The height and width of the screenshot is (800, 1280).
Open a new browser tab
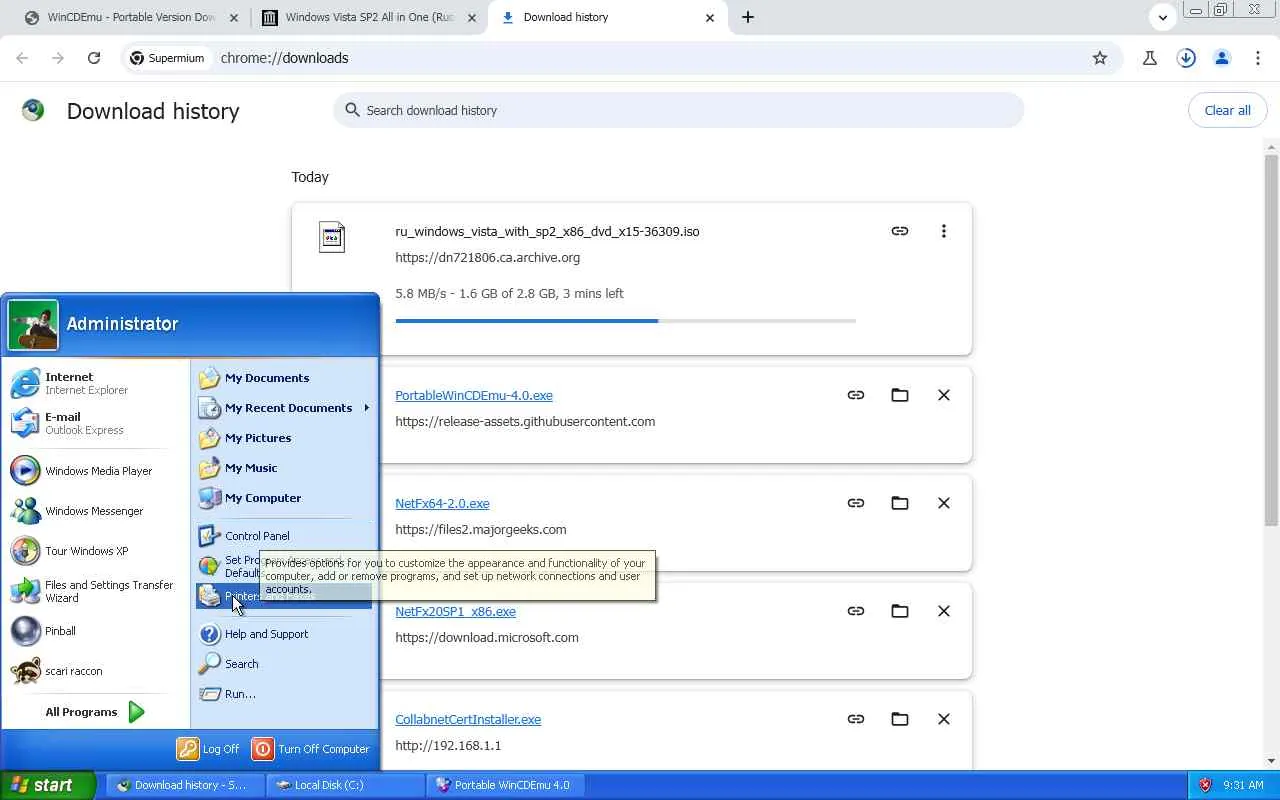(x=748, y=17)
